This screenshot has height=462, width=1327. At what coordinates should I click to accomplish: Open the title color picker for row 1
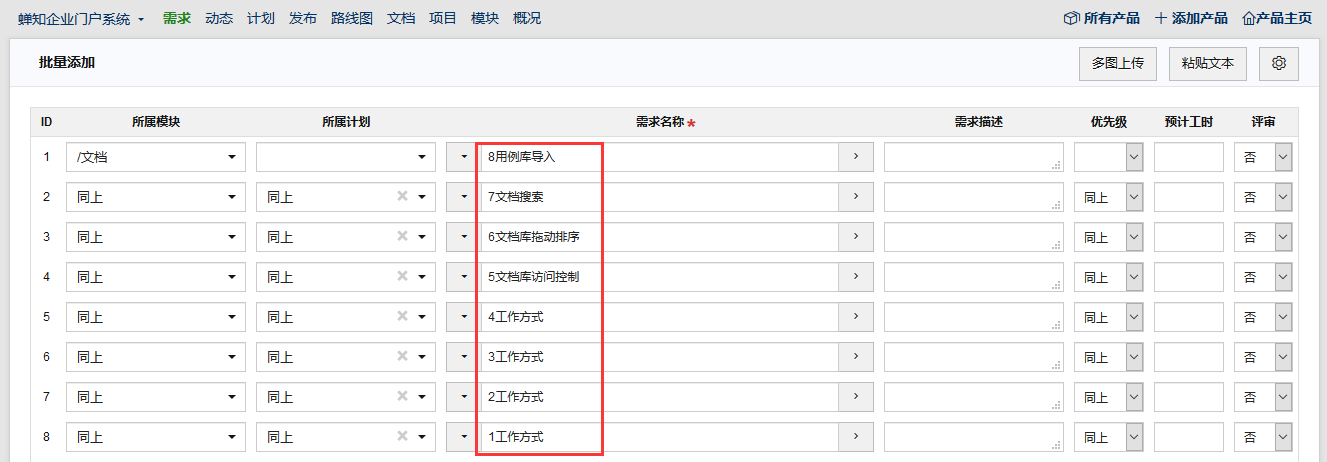464,157
